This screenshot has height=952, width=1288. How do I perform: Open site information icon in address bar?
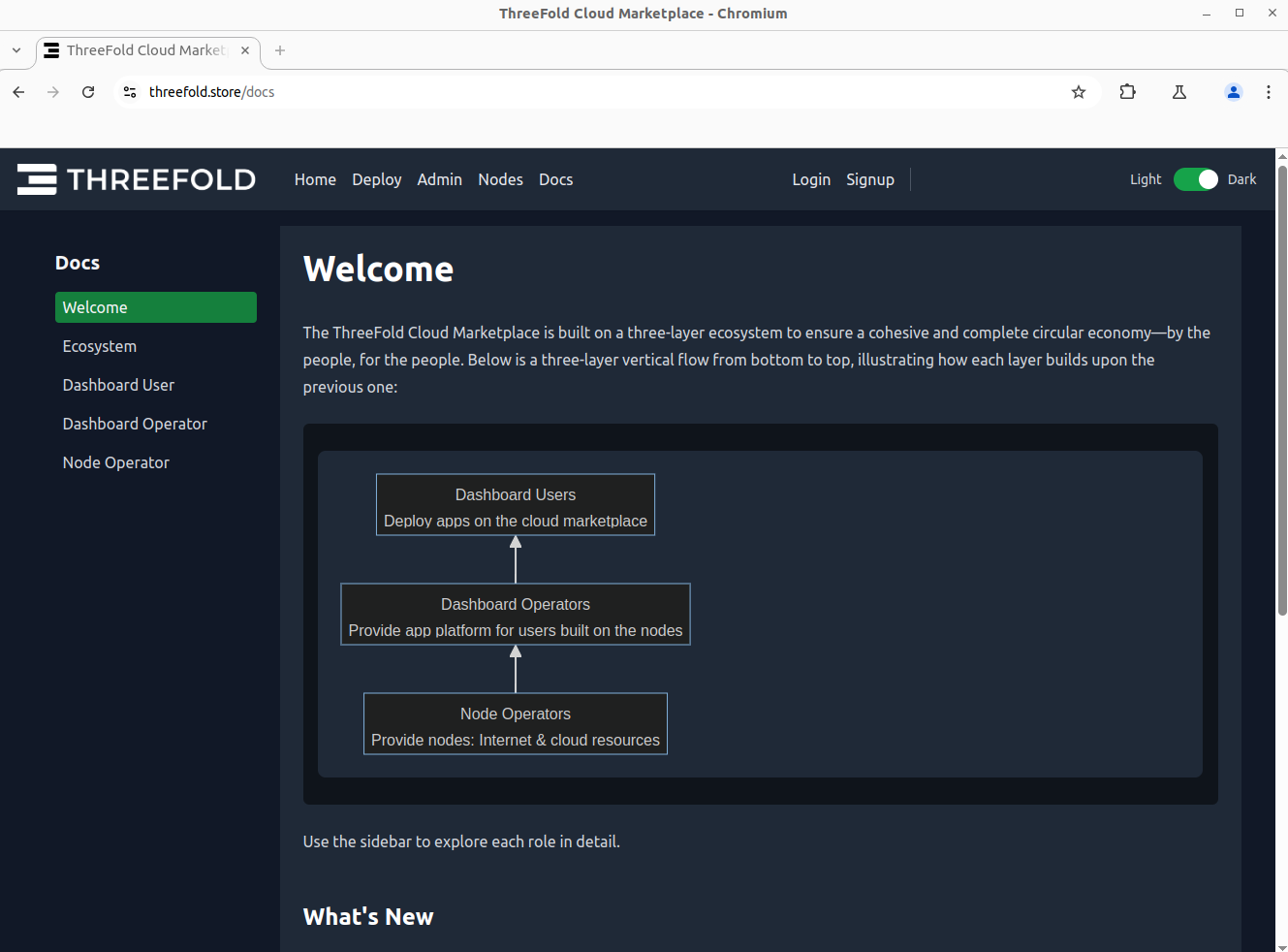(x=130, y=92)
